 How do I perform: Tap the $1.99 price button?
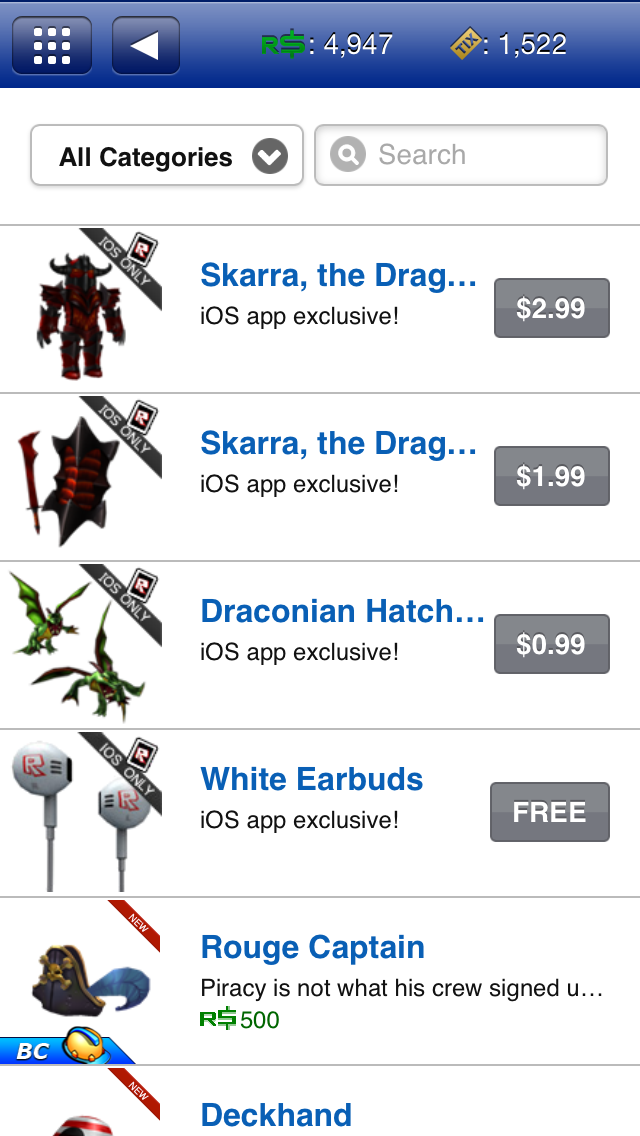tap(552, 476)
